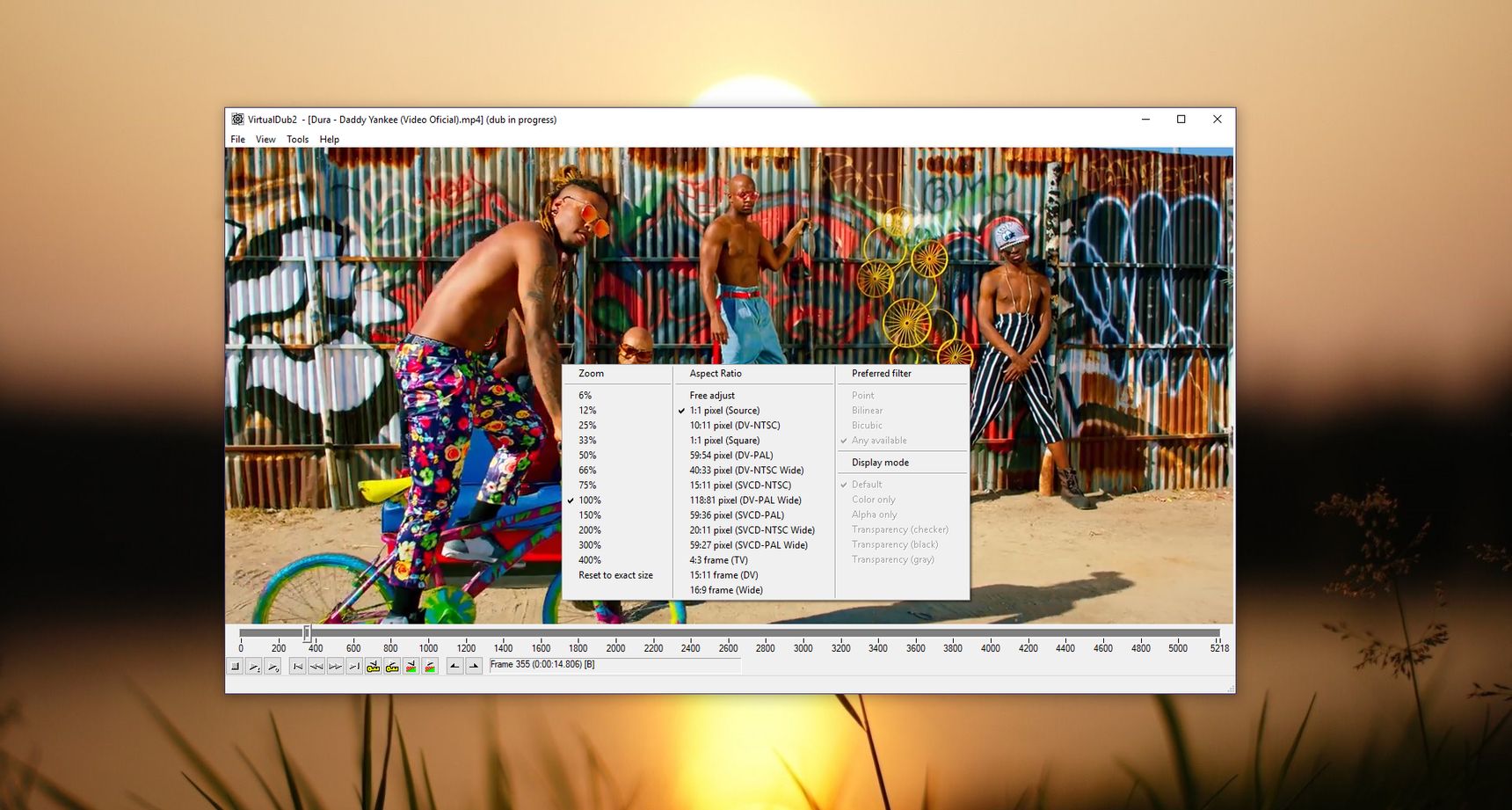Open the View menu
The image size is (1512, 810).
pos(265,140)
